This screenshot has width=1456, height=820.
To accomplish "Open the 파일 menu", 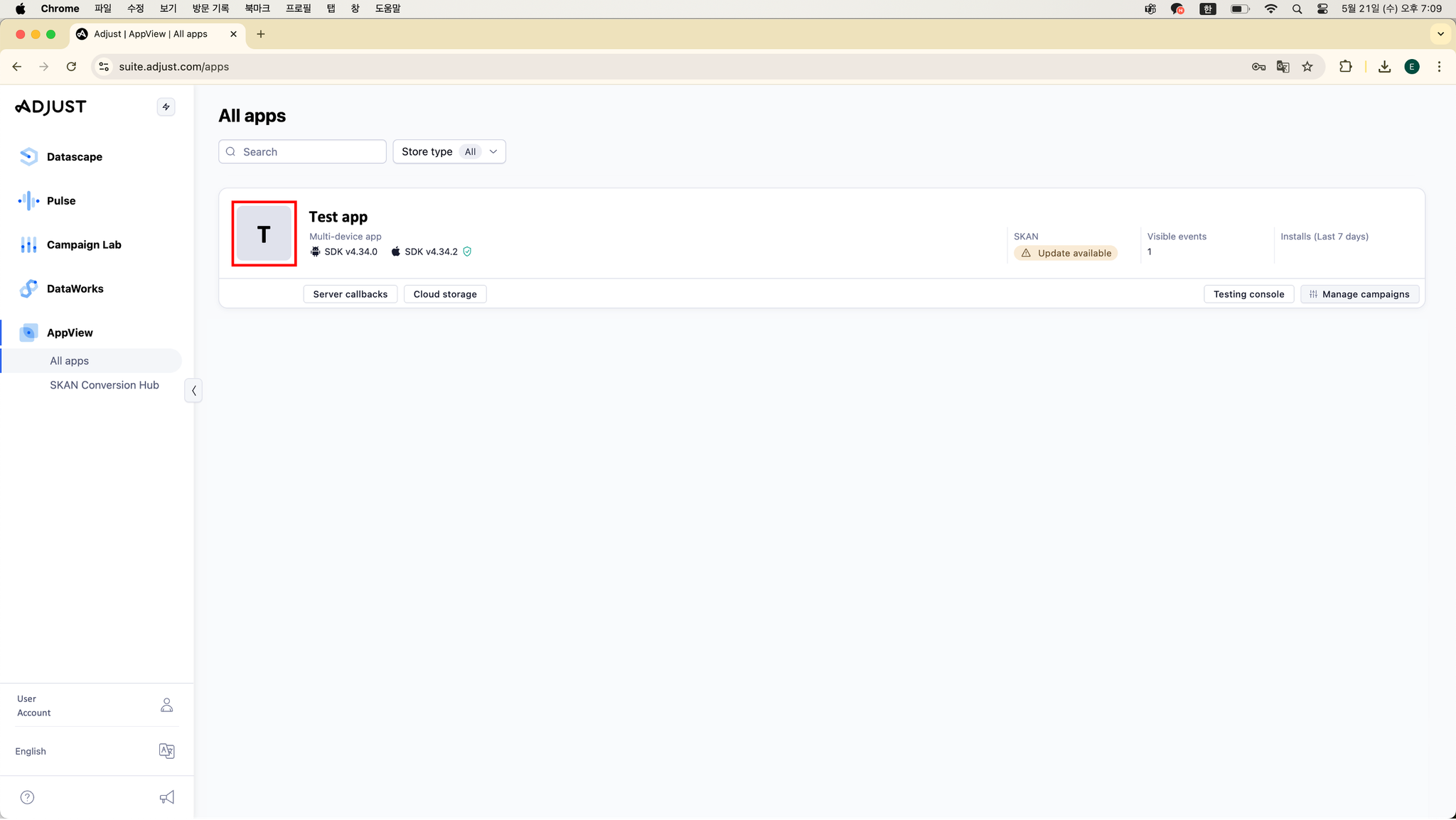I will point(103,9).
